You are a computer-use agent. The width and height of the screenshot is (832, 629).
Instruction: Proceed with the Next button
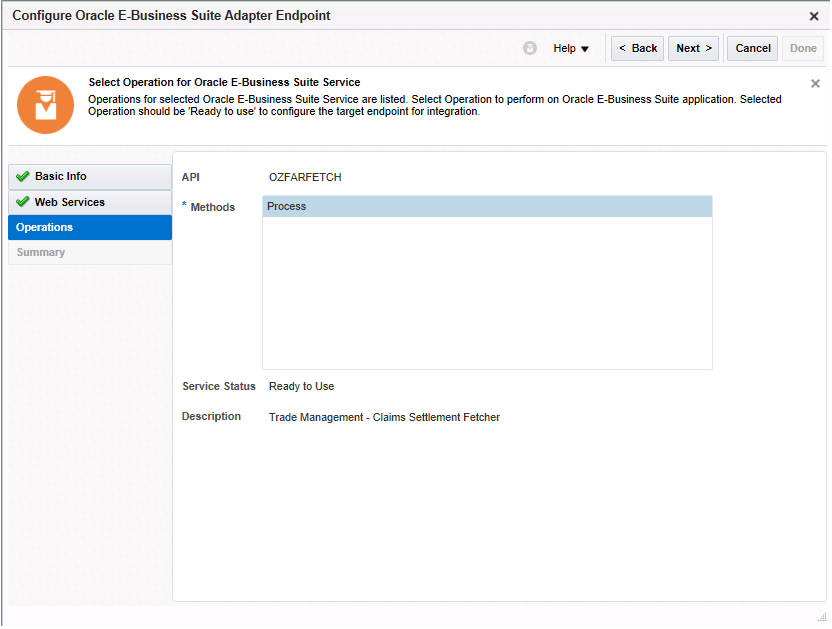click(693, 48)
